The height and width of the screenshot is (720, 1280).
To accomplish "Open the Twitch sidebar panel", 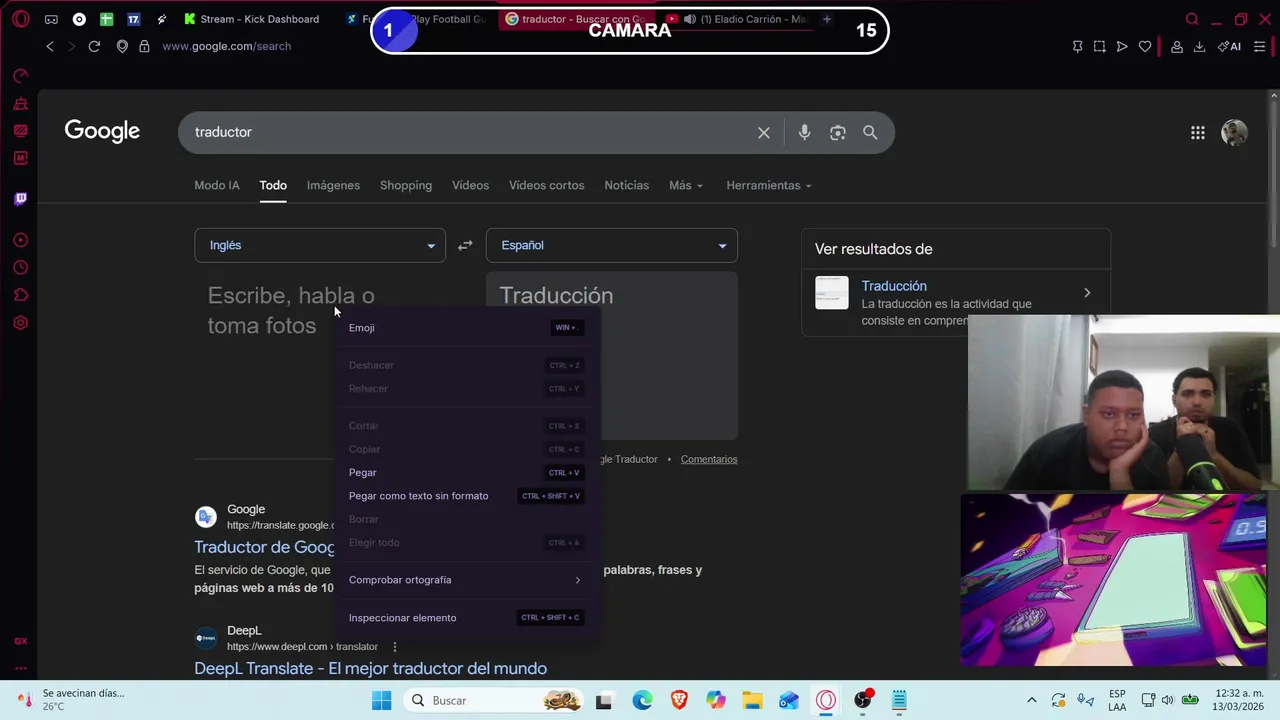I will 20,198.
